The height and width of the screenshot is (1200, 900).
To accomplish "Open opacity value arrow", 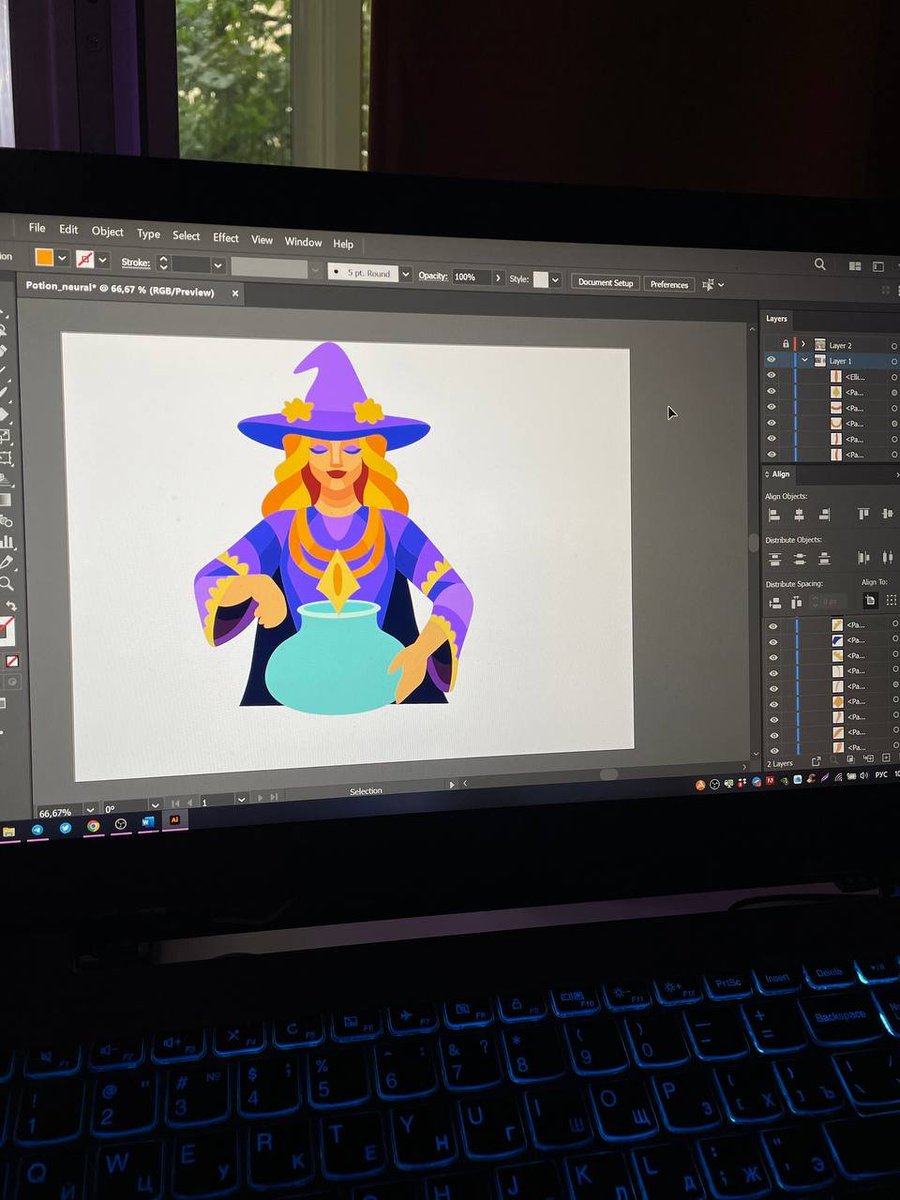I will (498, 277).
